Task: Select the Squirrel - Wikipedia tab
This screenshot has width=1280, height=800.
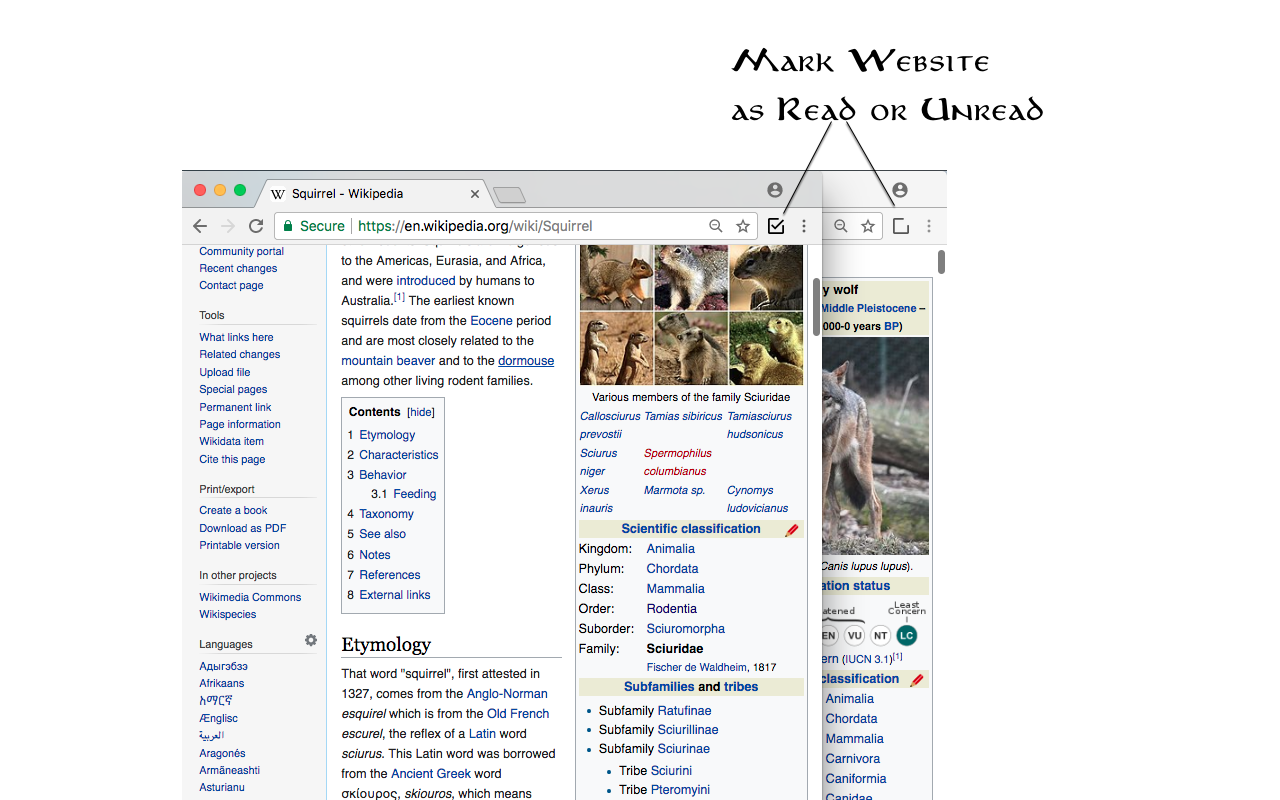Action: pos(375,193)
